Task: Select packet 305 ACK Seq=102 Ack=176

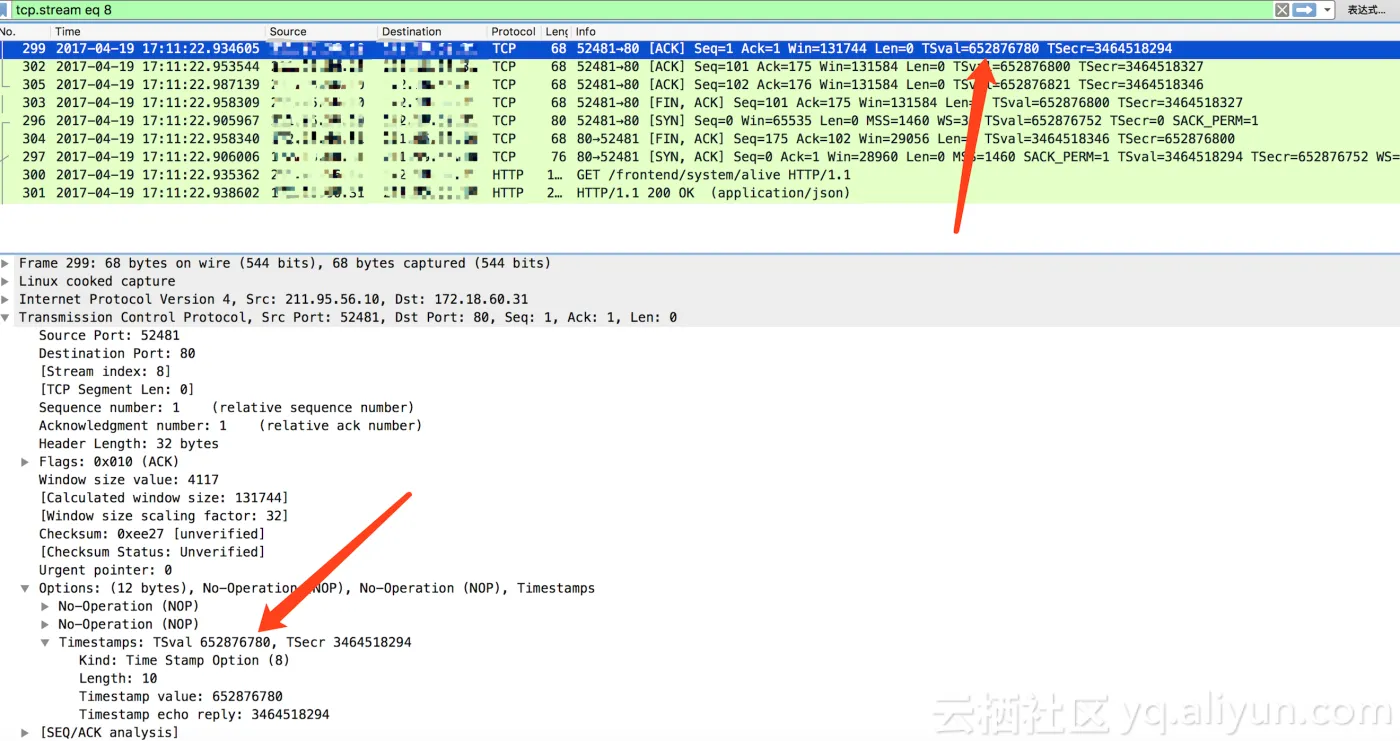Action: pos(700,84)
